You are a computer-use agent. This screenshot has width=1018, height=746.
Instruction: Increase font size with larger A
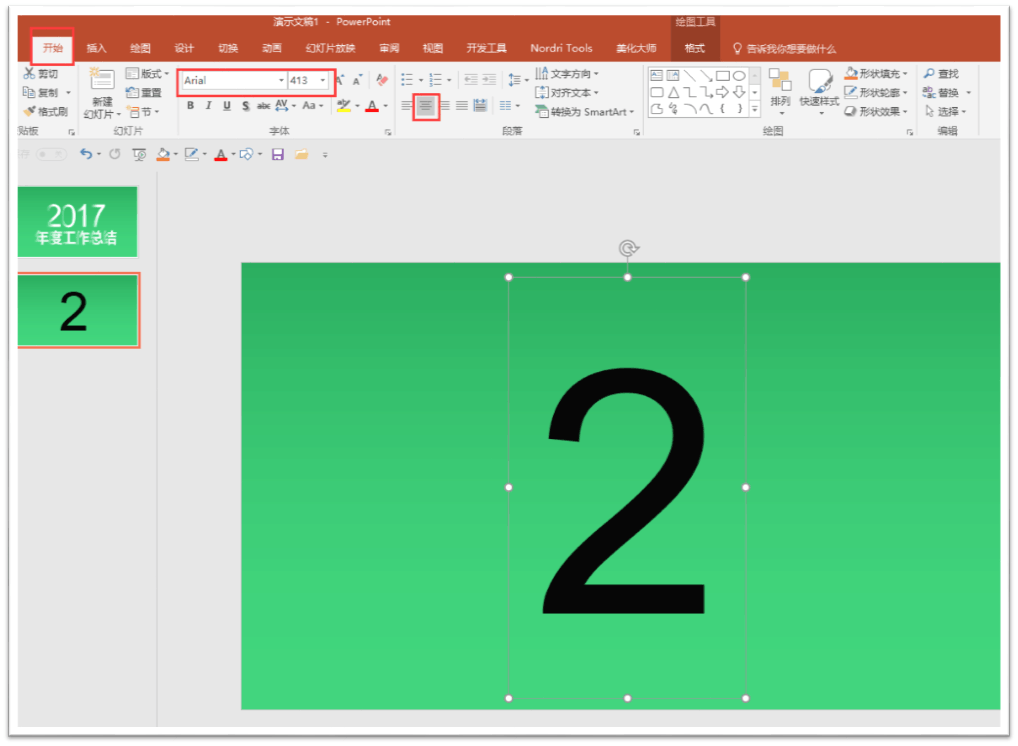coord(340,81)
